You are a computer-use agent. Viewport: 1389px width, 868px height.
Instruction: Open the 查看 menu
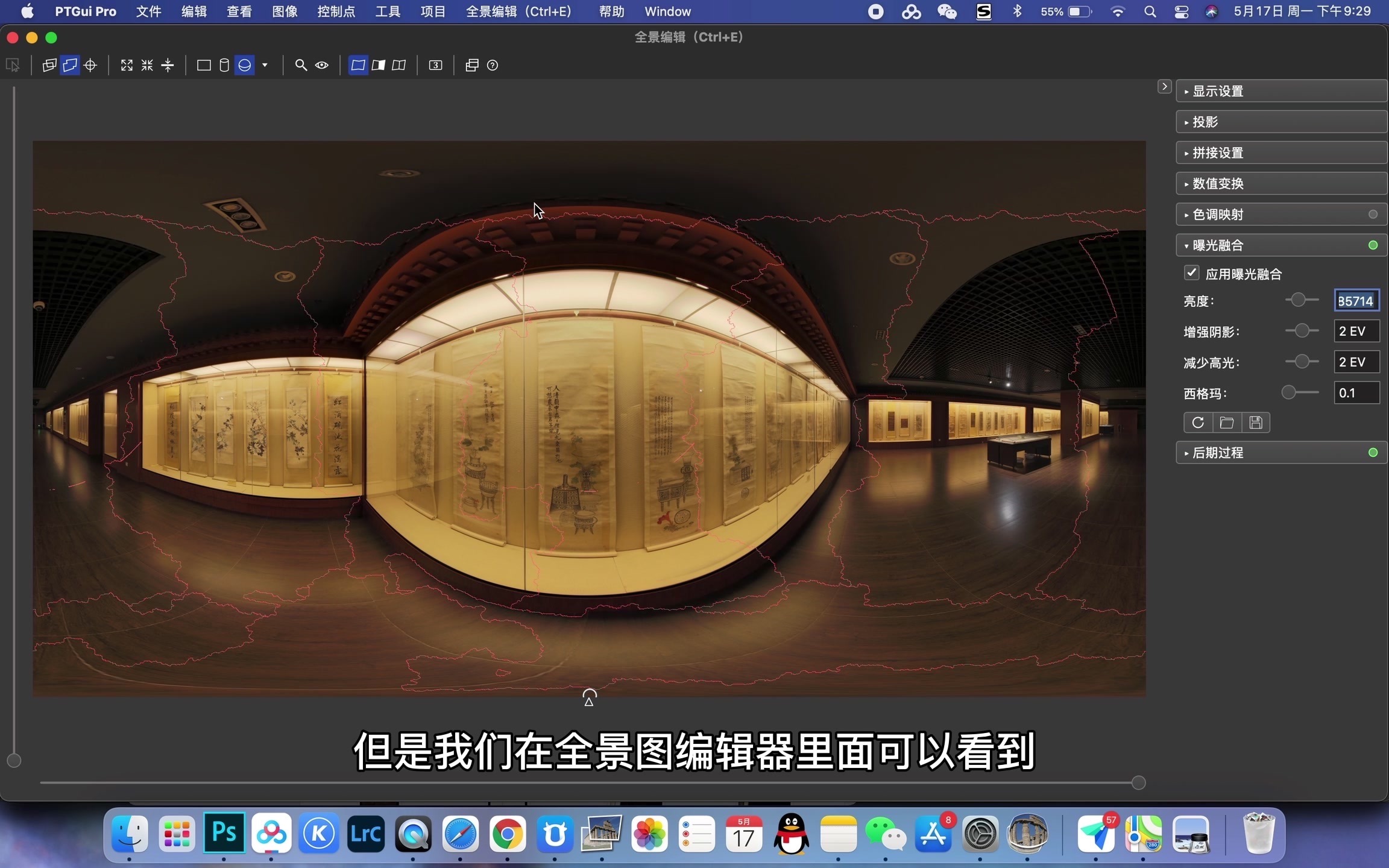pyautogui.click(x=239, y=11)
